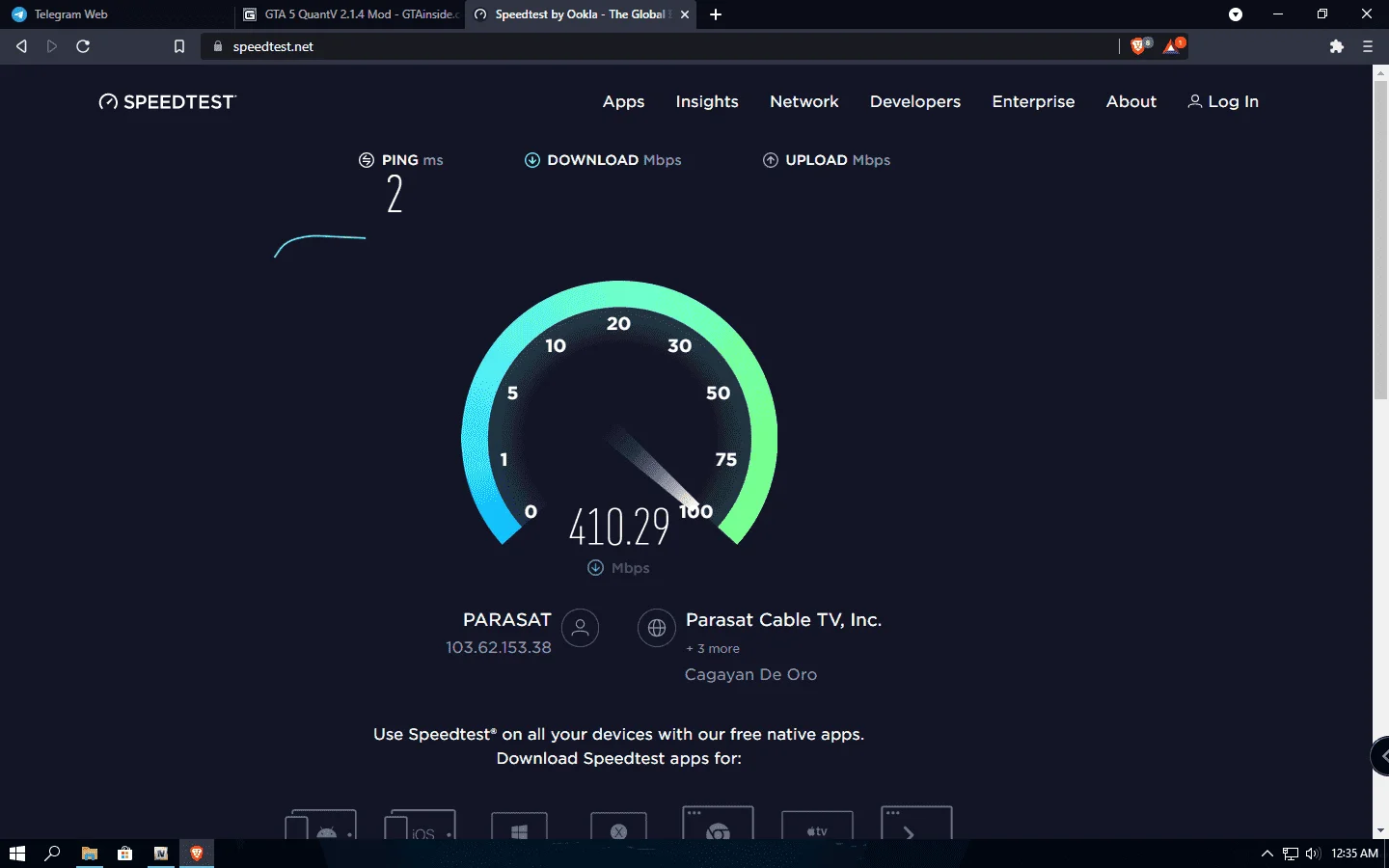The image size is (1389, 868).
Task: Go back to the previous page
Action: [x=21, y=46]
